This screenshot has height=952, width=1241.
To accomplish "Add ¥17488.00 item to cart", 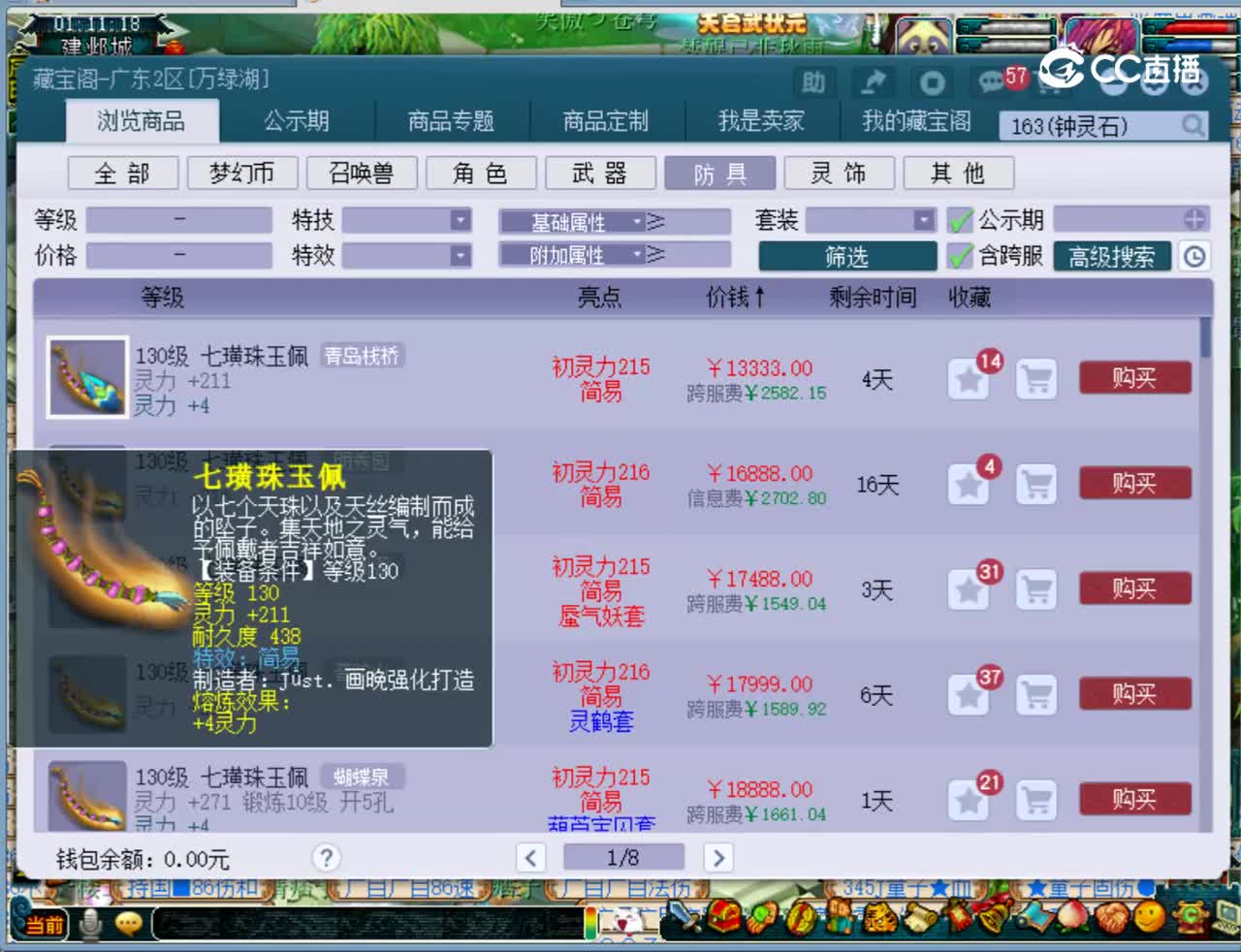I will [x=1036, y=589].
